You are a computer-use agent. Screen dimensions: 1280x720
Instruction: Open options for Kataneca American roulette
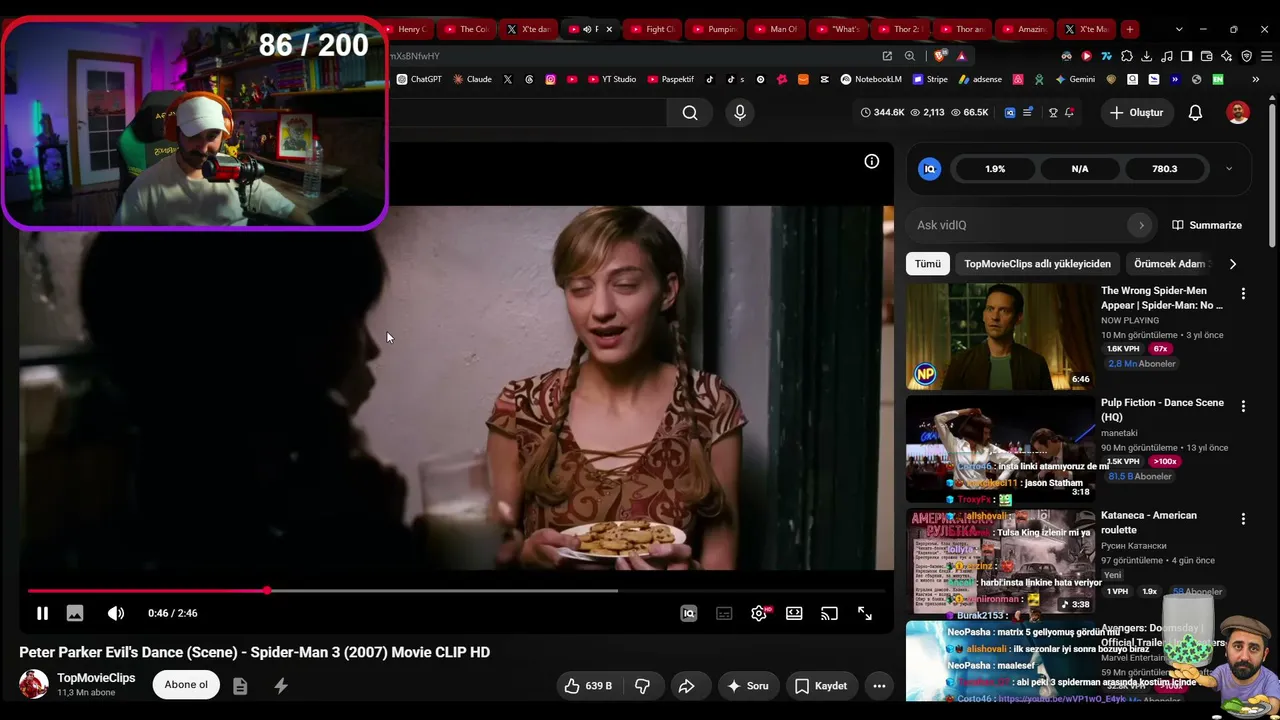[x=1243, y=520]
